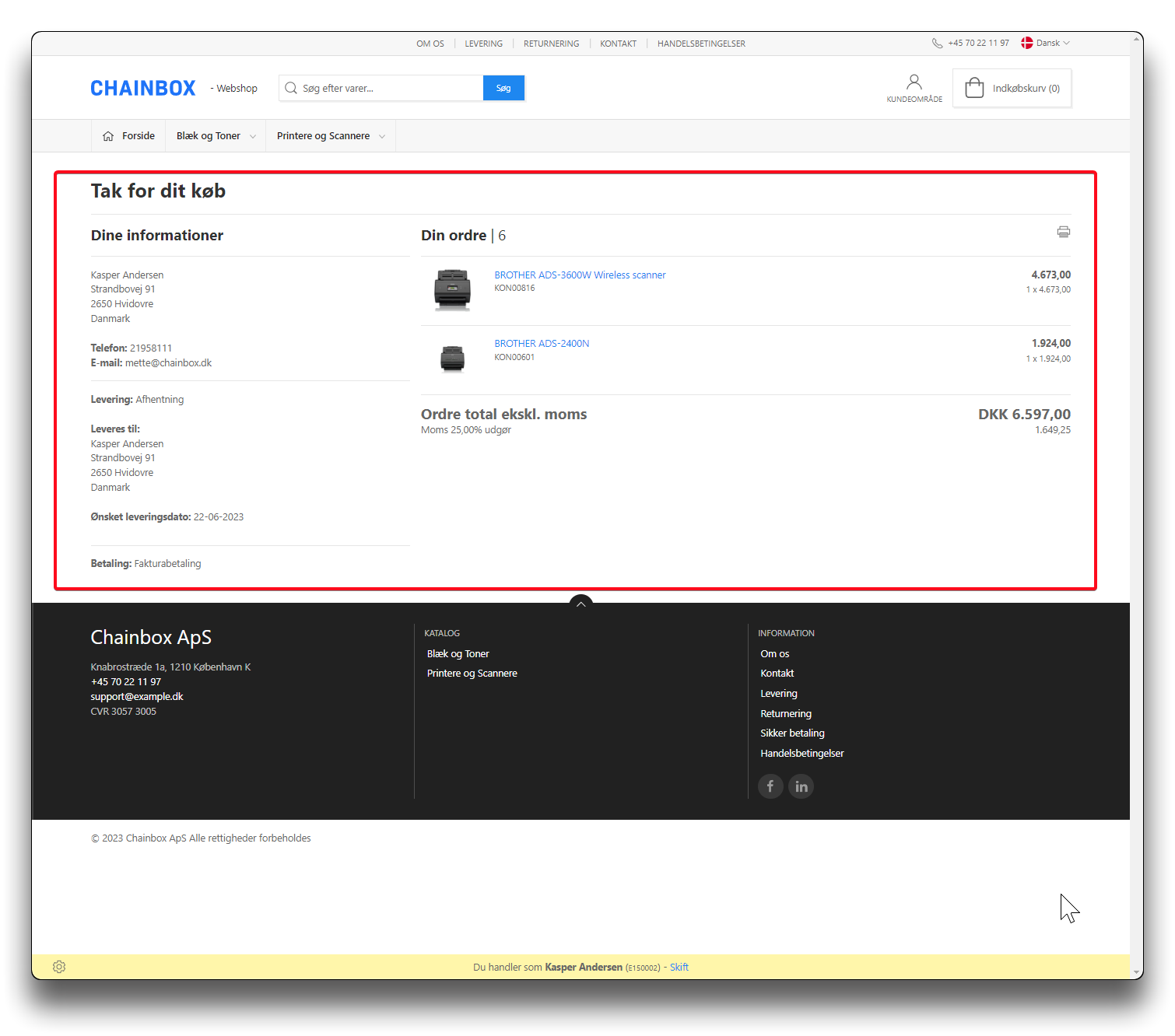This screenshot has width=1175, height=1036.
Task: Open Handelsbetingelser in the top menu
Action: [700, 44]
